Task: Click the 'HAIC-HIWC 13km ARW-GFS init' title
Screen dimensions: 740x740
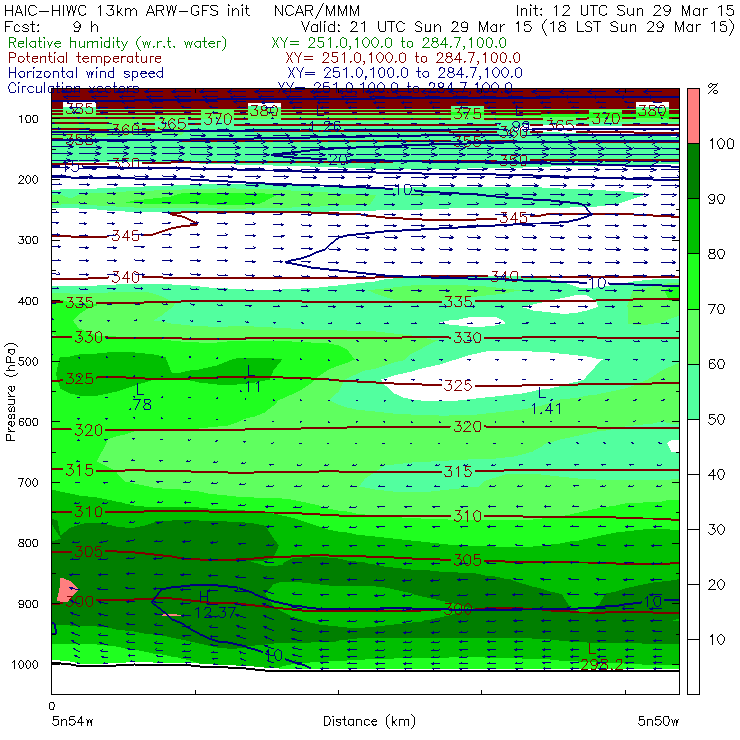Action: click(126, 10)
